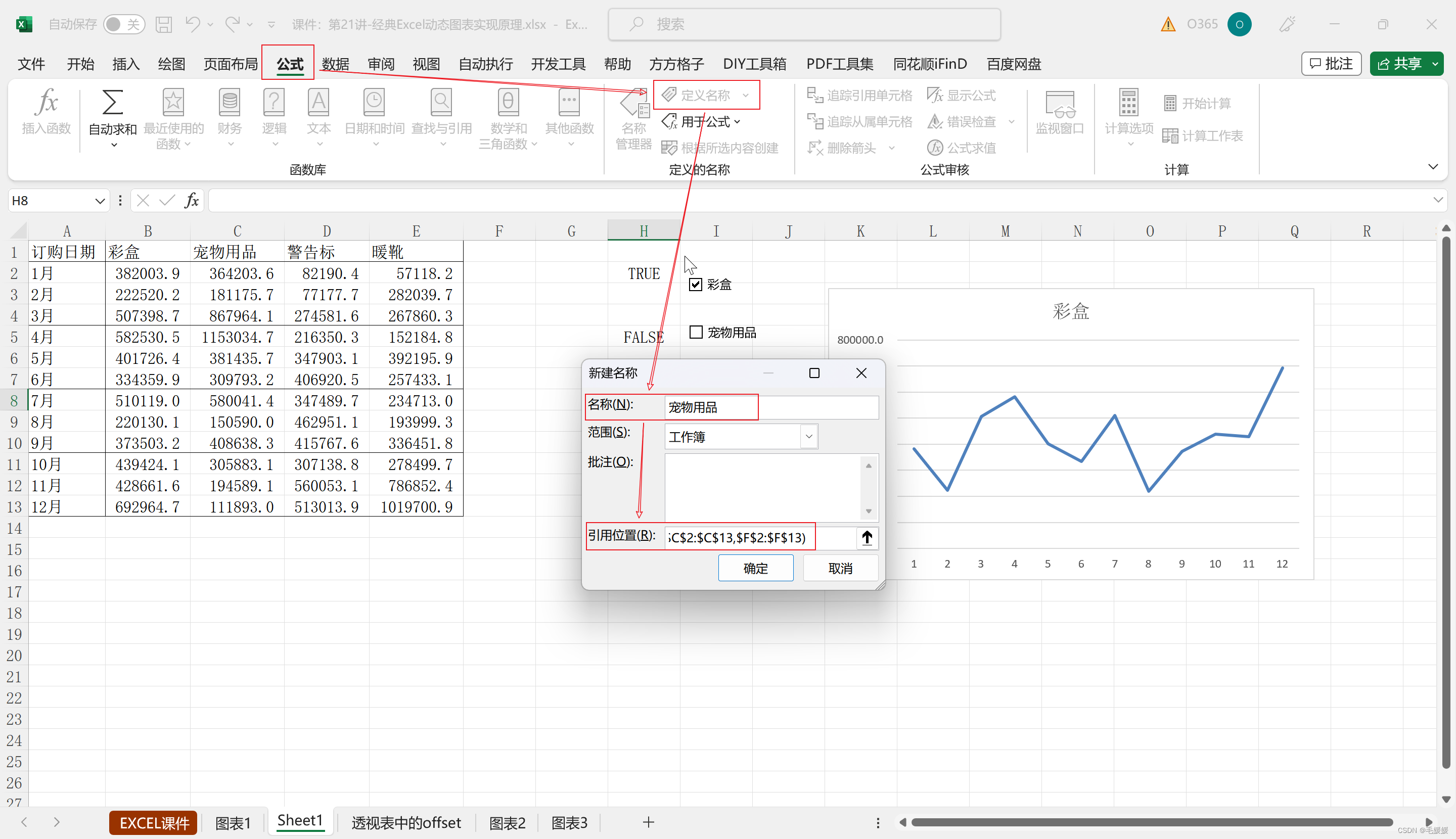The height and width of the screenshot is (839, 1456).
Task: Click 确定 in the 新建名称 dialog
Action: click(x=755, y=568)
